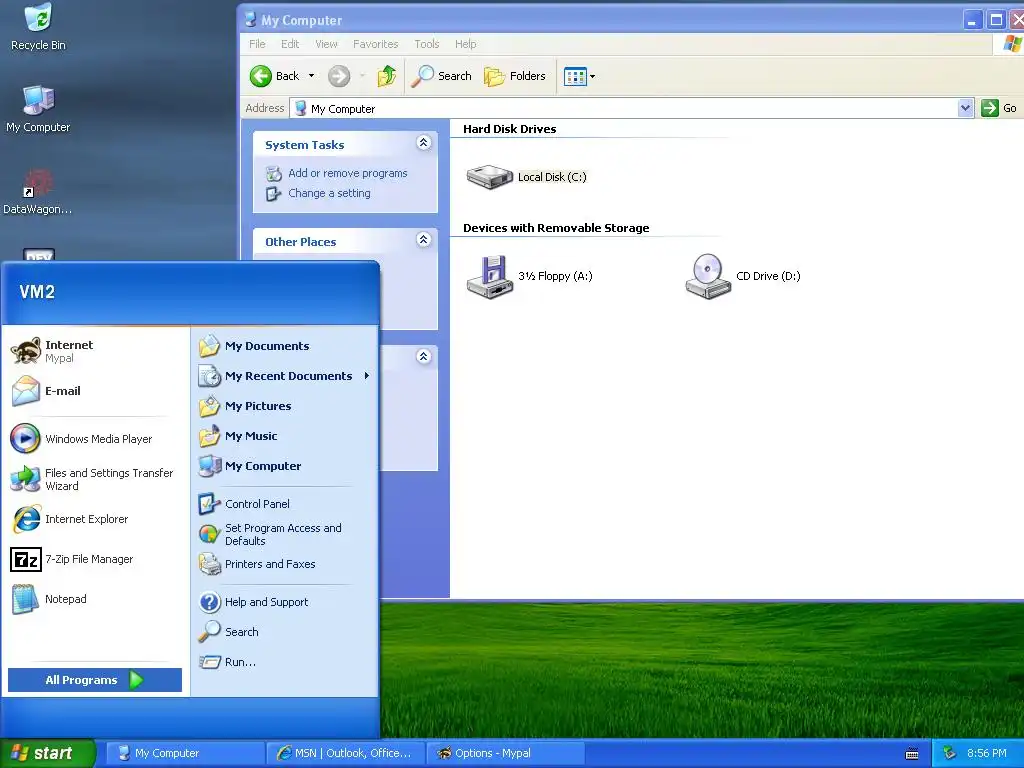Open the Back history dropdown arrow
Viewport: 1024px width, 768px height.
312,76
